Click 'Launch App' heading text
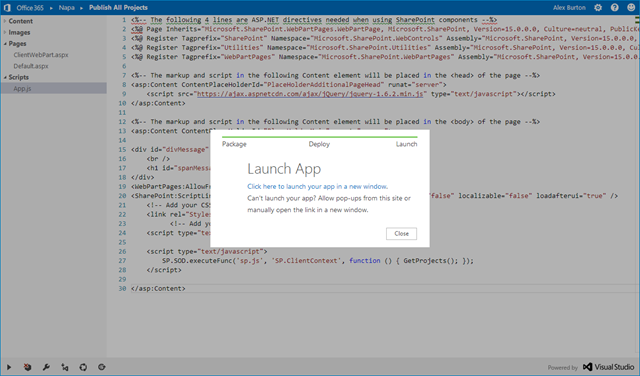 [x=284, y=169]
